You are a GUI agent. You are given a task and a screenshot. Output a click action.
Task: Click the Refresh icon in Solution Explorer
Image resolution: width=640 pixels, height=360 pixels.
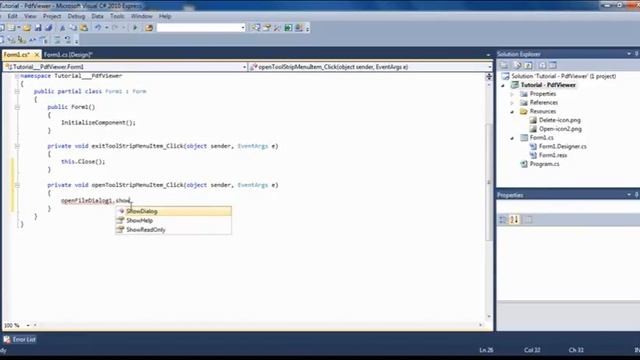point(528,65)
